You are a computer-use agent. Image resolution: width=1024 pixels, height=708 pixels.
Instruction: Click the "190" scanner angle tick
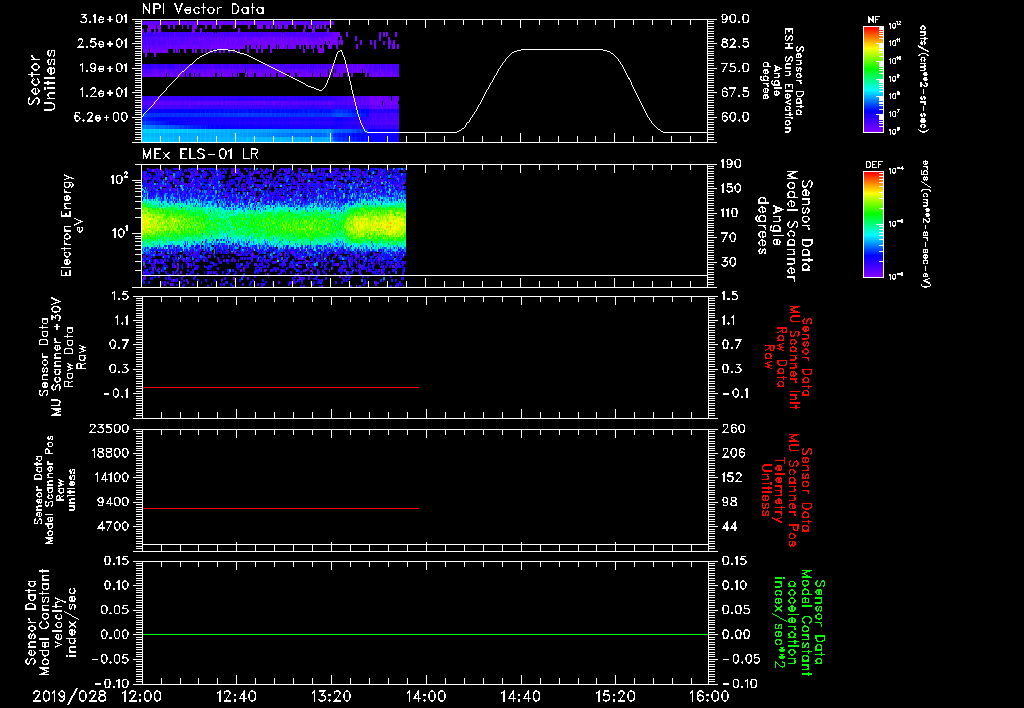point(733,164)
